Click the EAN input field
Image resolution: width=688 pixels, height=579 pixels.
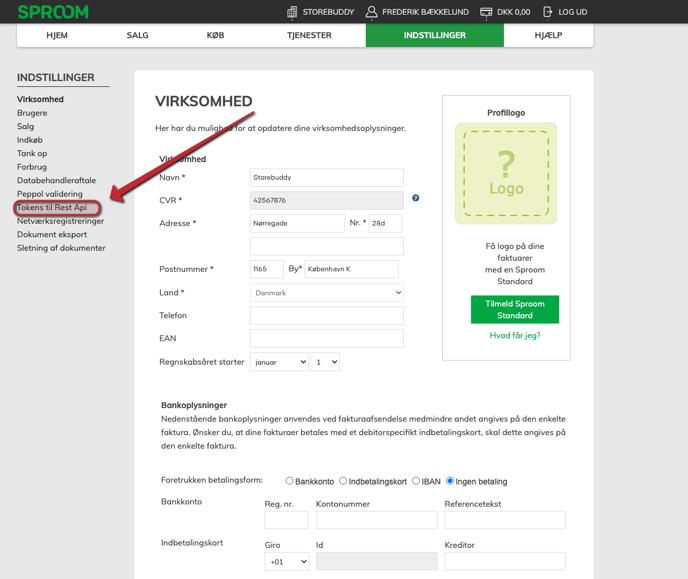327,339
